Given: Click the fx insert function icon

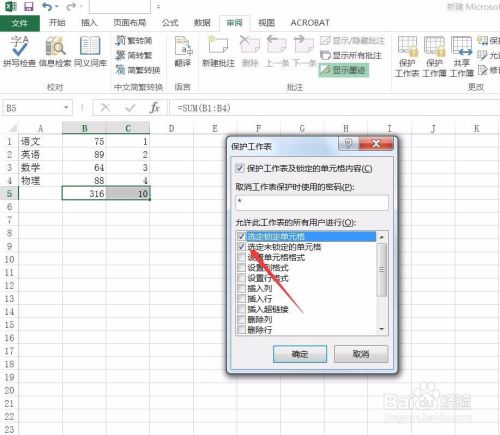Looking at the screenshot, I should click(x=155, y=108).
